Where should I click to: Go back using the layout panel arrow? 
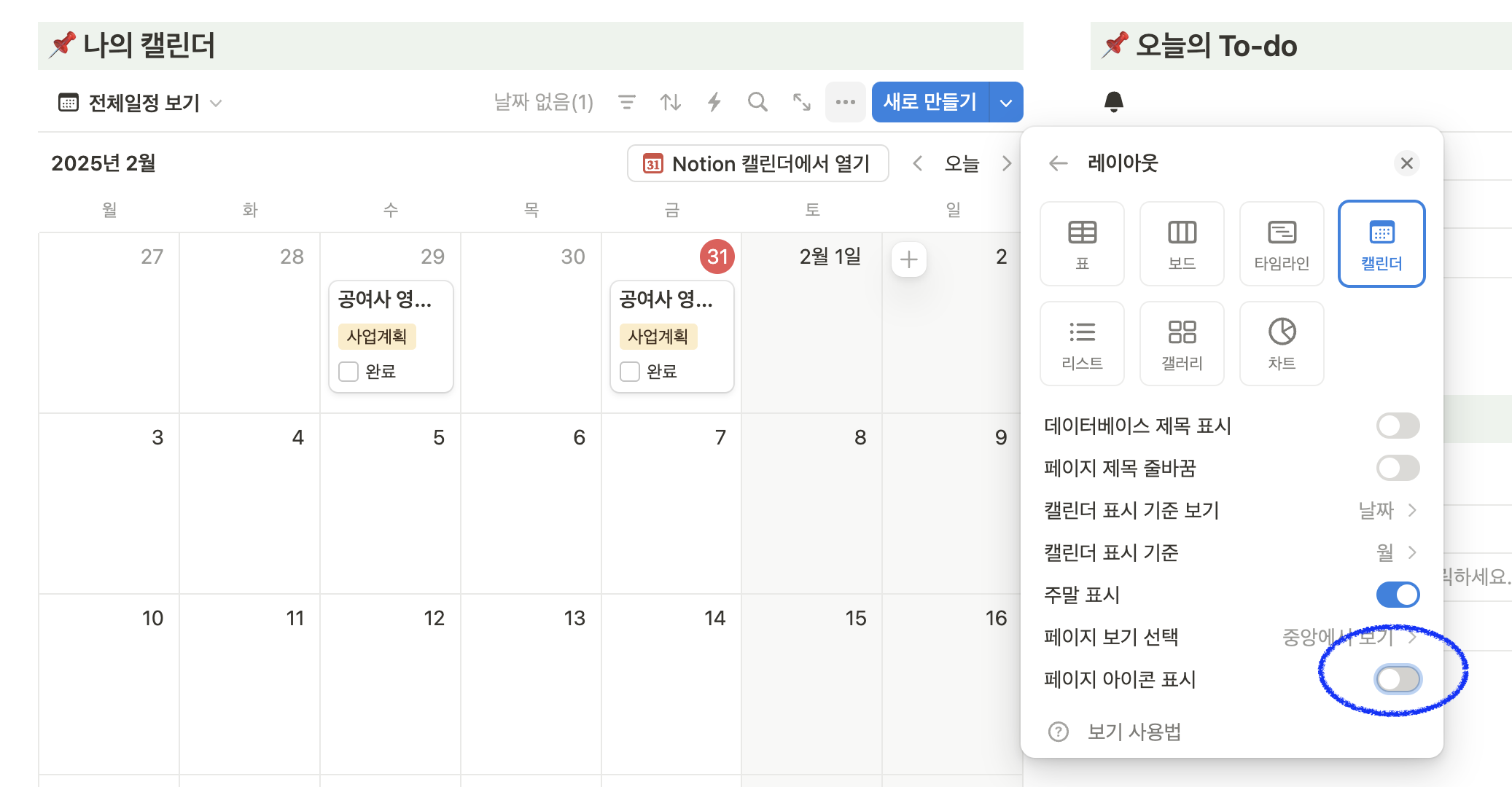(1058, 163)
